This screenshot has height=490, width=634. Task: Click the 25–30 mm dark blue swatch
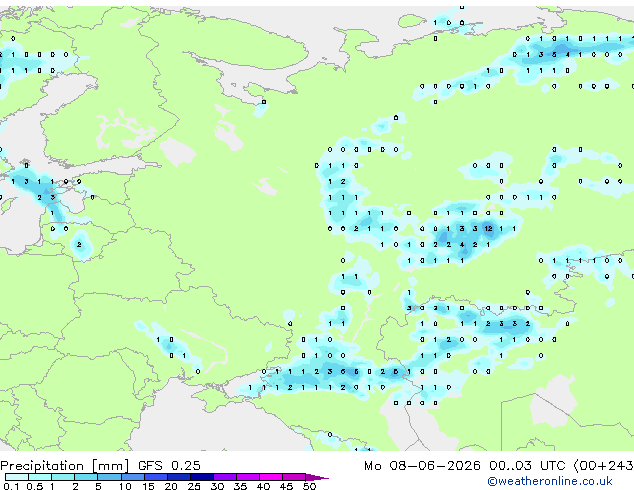pos(202,477)
